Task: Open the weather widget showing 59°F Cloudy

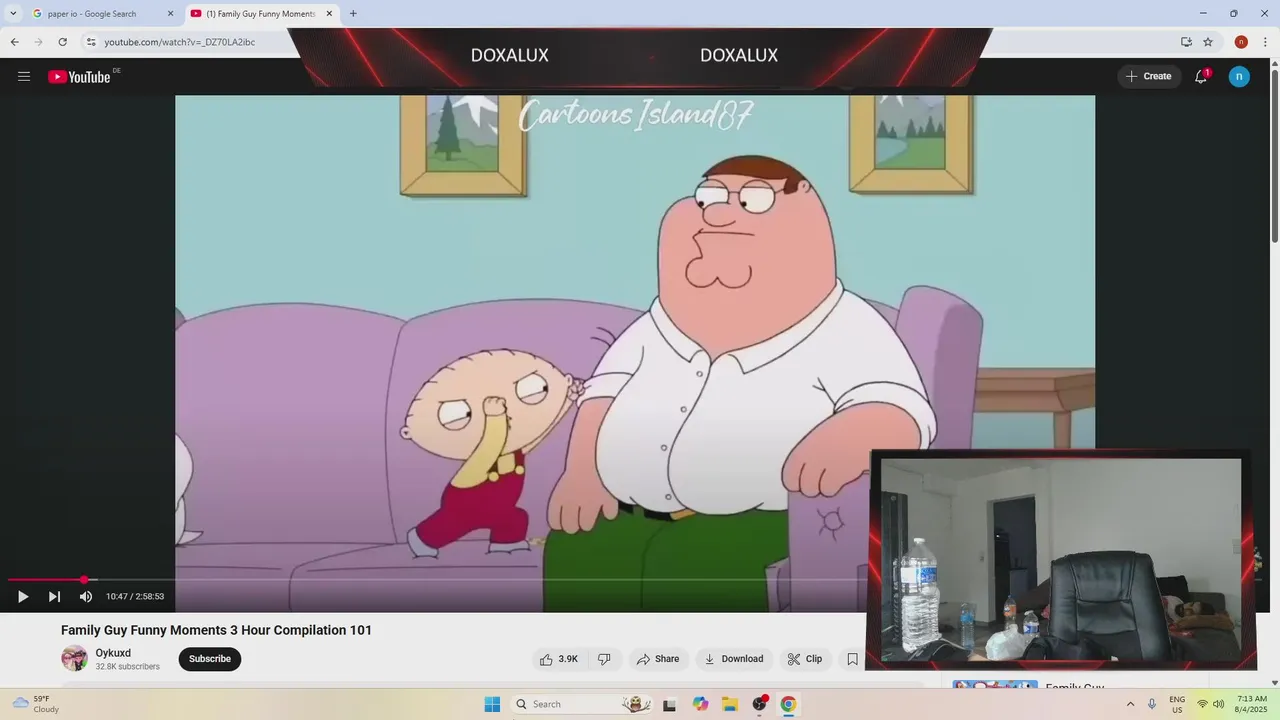Action: click(x=36, y=704)
